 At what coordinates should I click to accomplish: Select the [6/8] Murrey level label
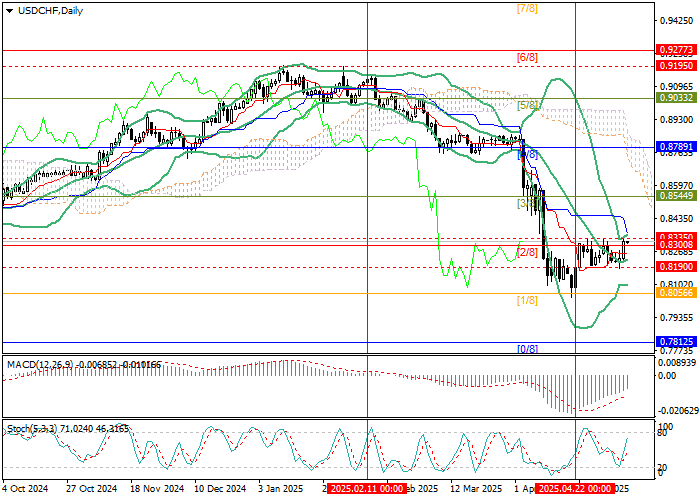click(x=527, y=58)
